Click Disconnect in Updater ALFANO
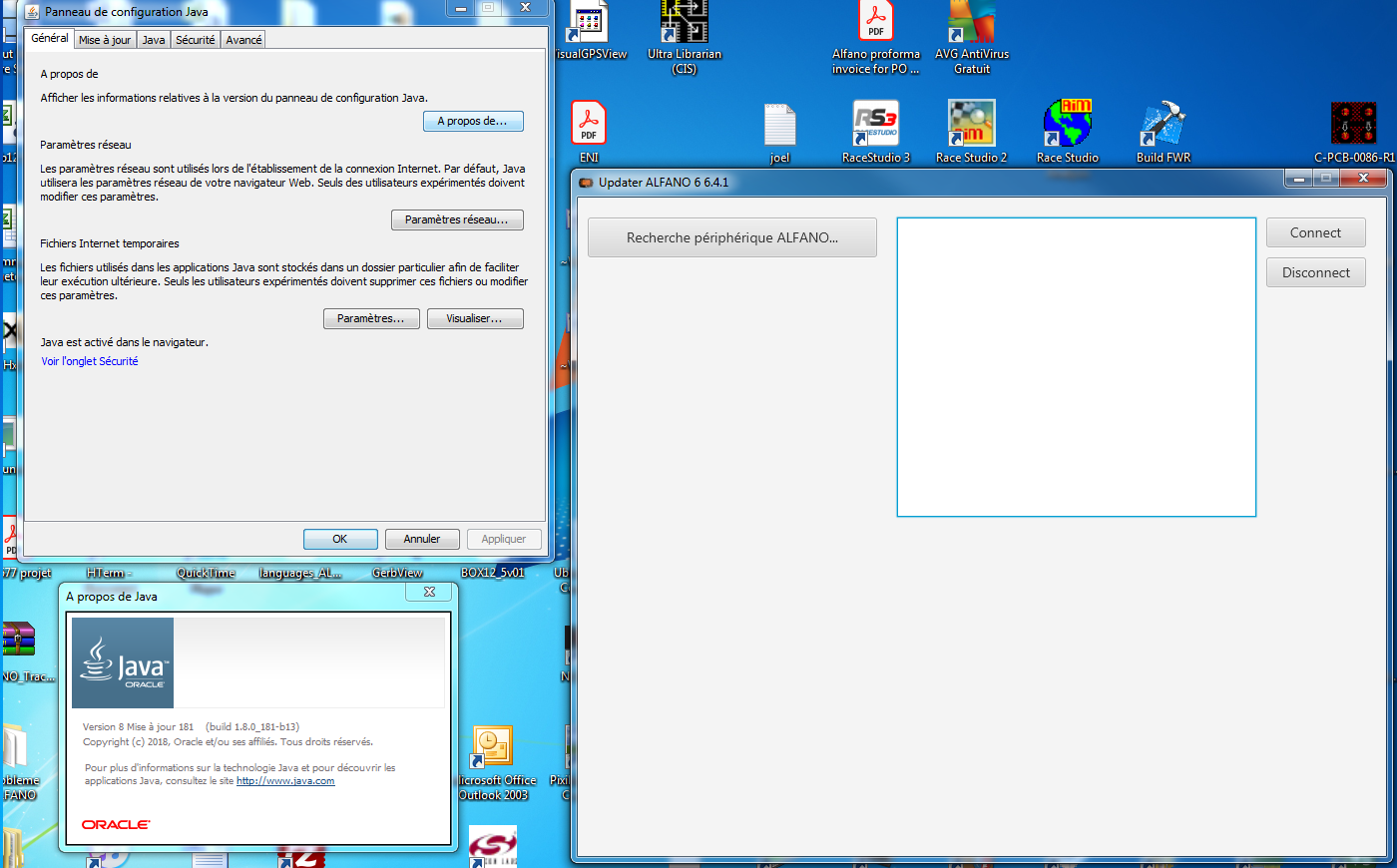This screenshot has width=1397, height=868. [1316, 272]
